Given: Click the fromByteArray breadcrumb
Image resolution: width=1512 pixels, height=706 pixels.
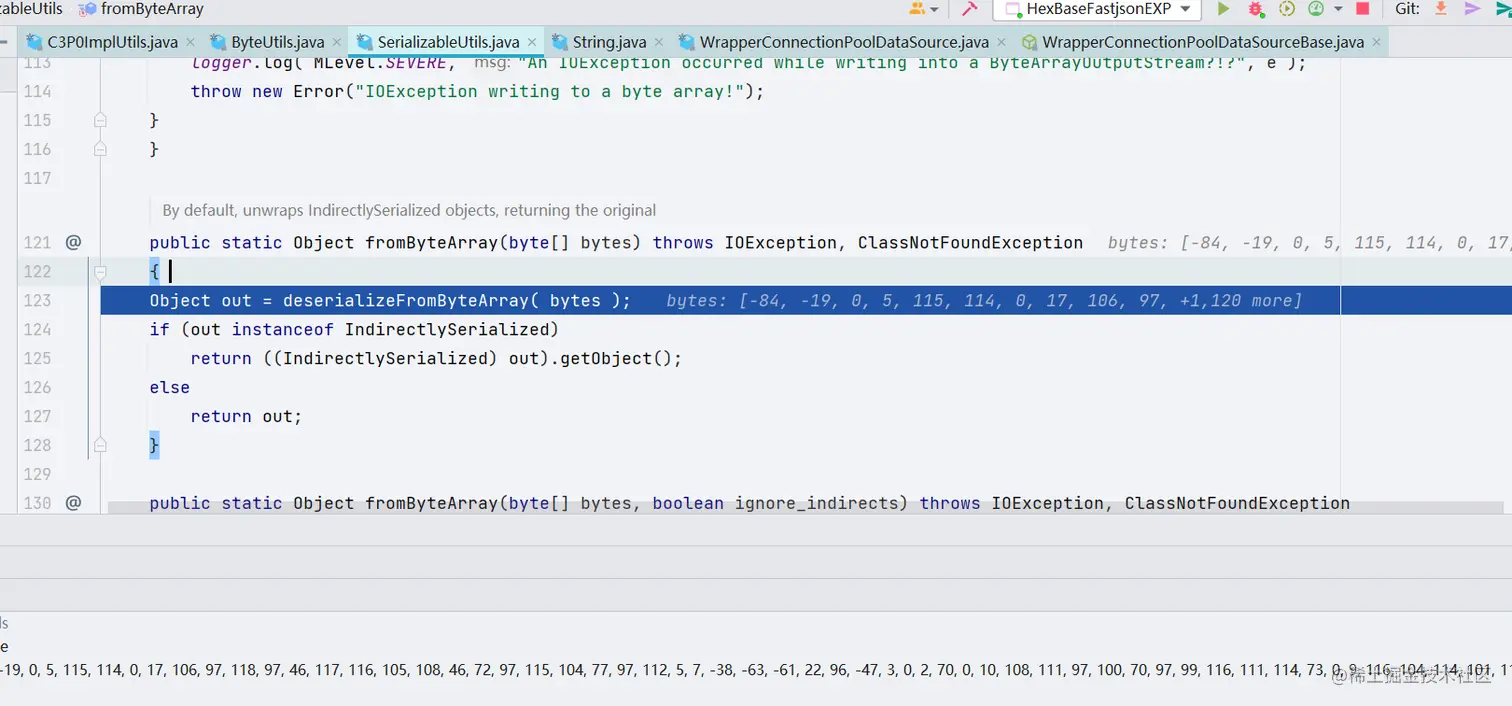Looking at the screenshot, I should point(141,9).
